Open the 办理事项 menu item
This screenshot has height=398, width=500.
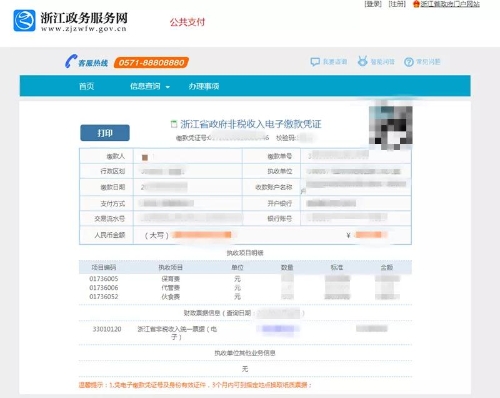click(204, 86)
